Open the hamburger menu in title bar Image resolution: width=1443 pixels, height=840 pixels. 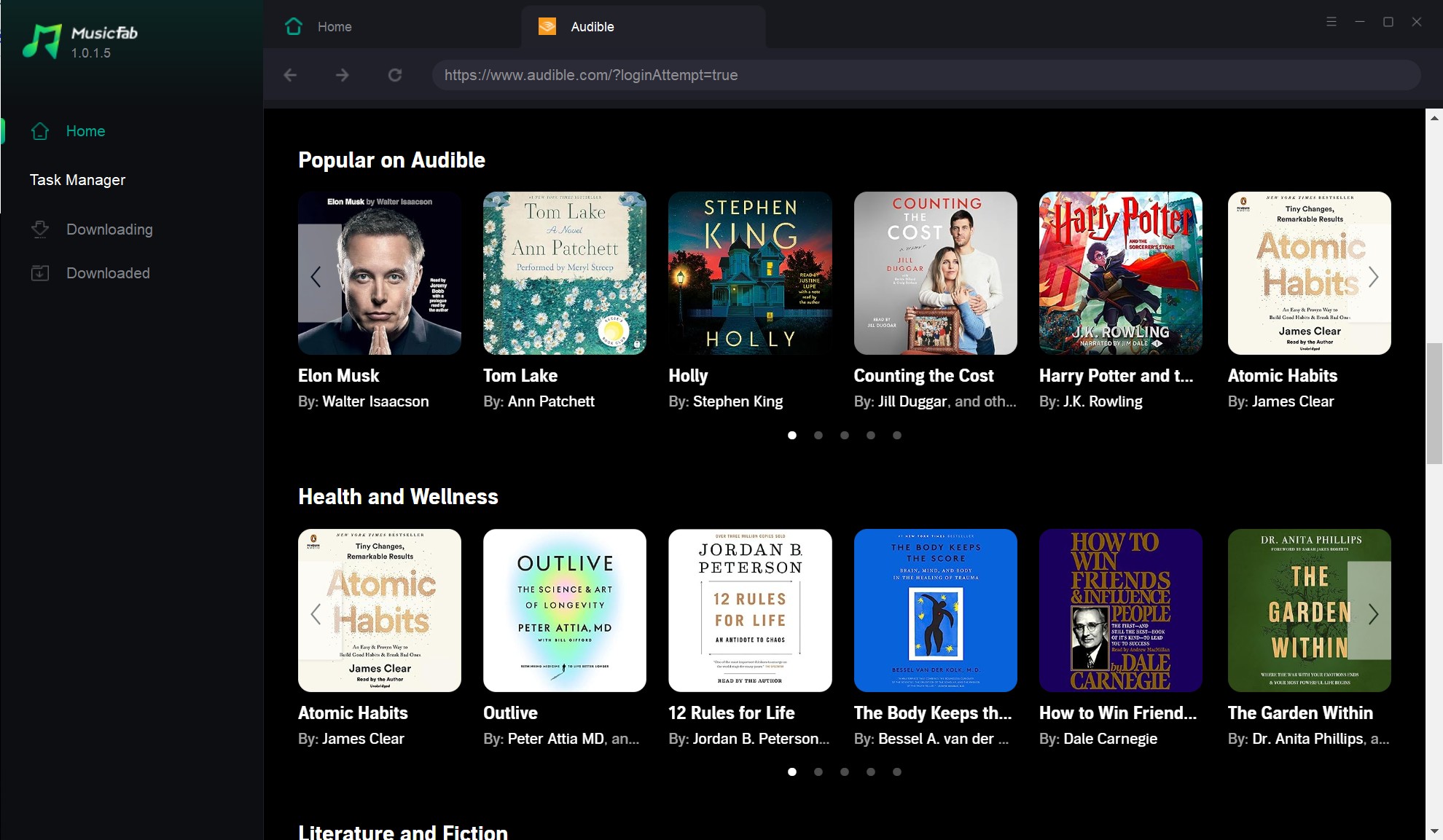[1331, 22]
